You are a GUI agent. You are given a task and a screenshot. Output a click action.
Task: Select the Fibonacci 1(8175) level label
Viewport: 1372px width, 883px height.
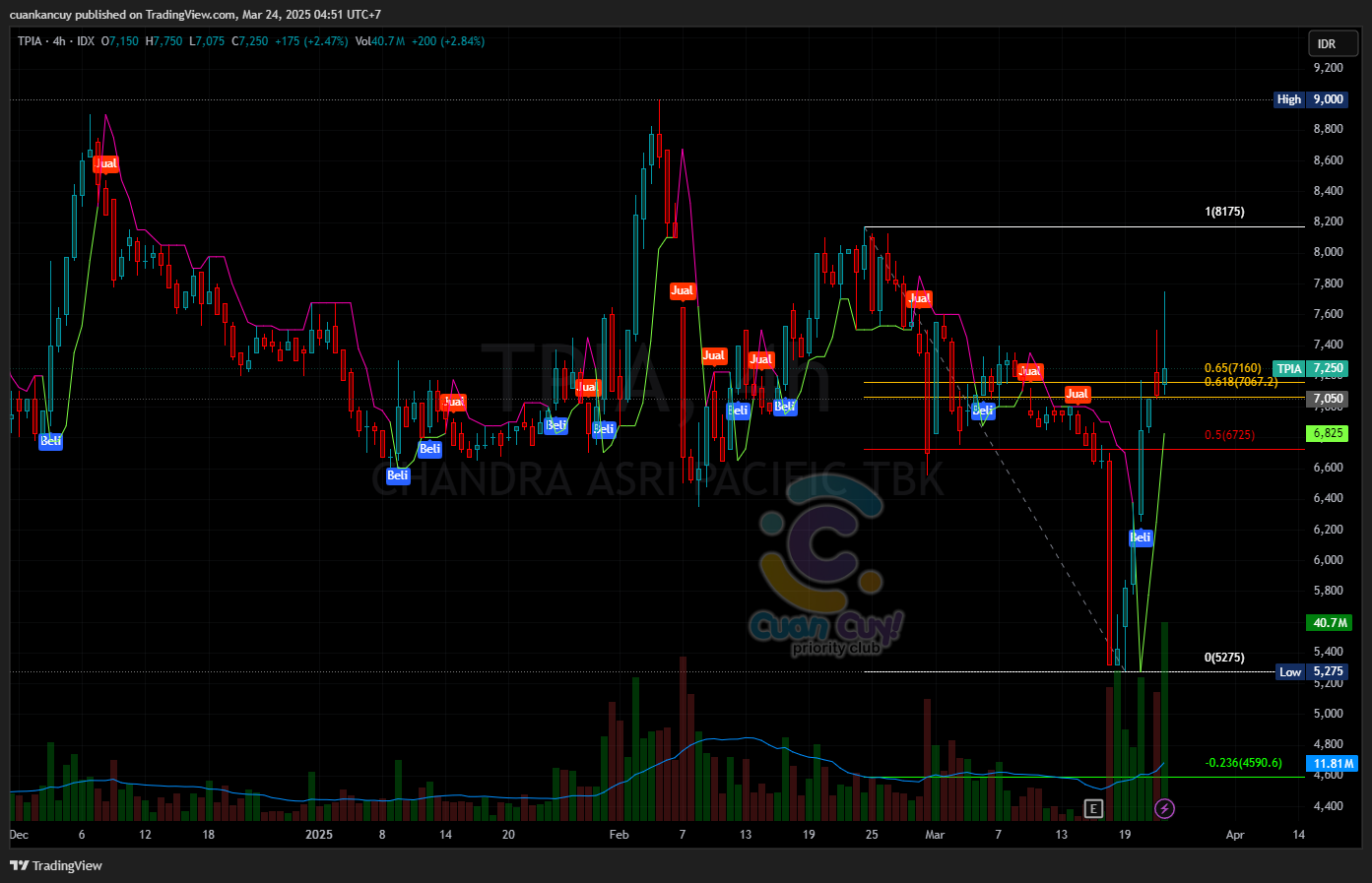point(1224,212)
